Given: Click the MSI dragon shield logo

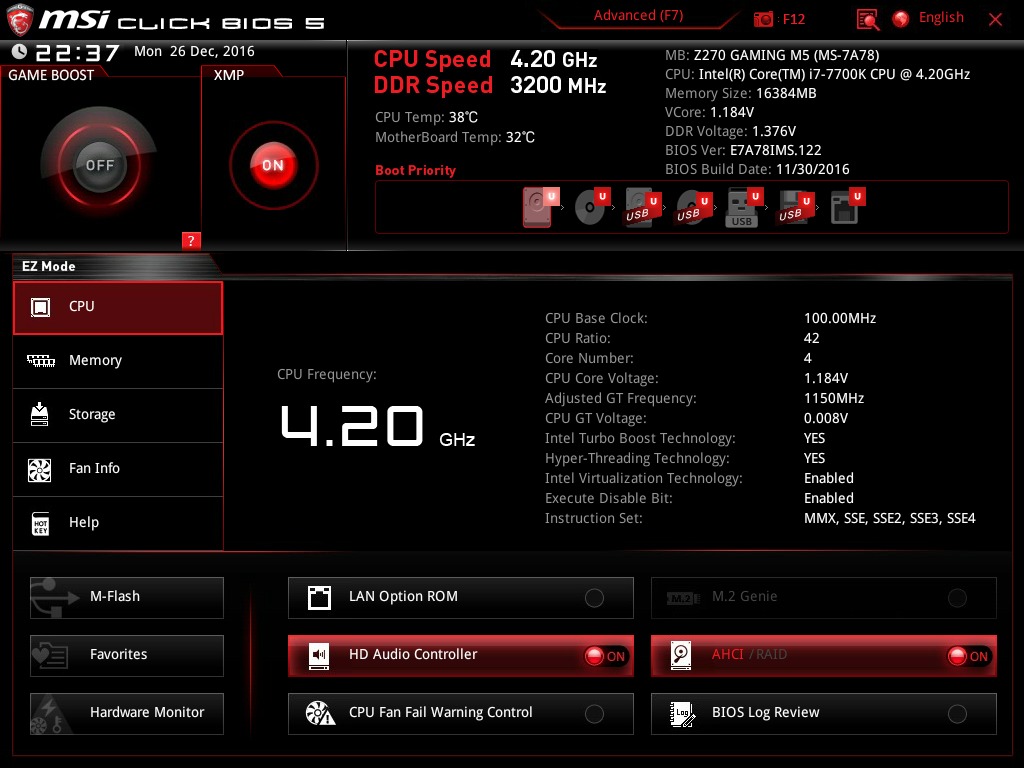Looking at the screenshot, I should [x=20, y=20].
